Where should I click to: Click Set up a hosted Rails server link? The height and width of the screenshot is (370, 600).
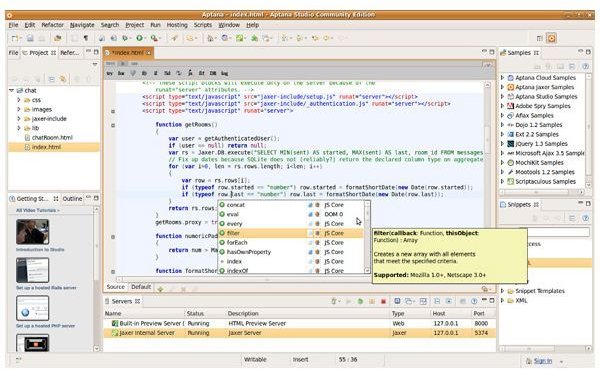(46, 288)
